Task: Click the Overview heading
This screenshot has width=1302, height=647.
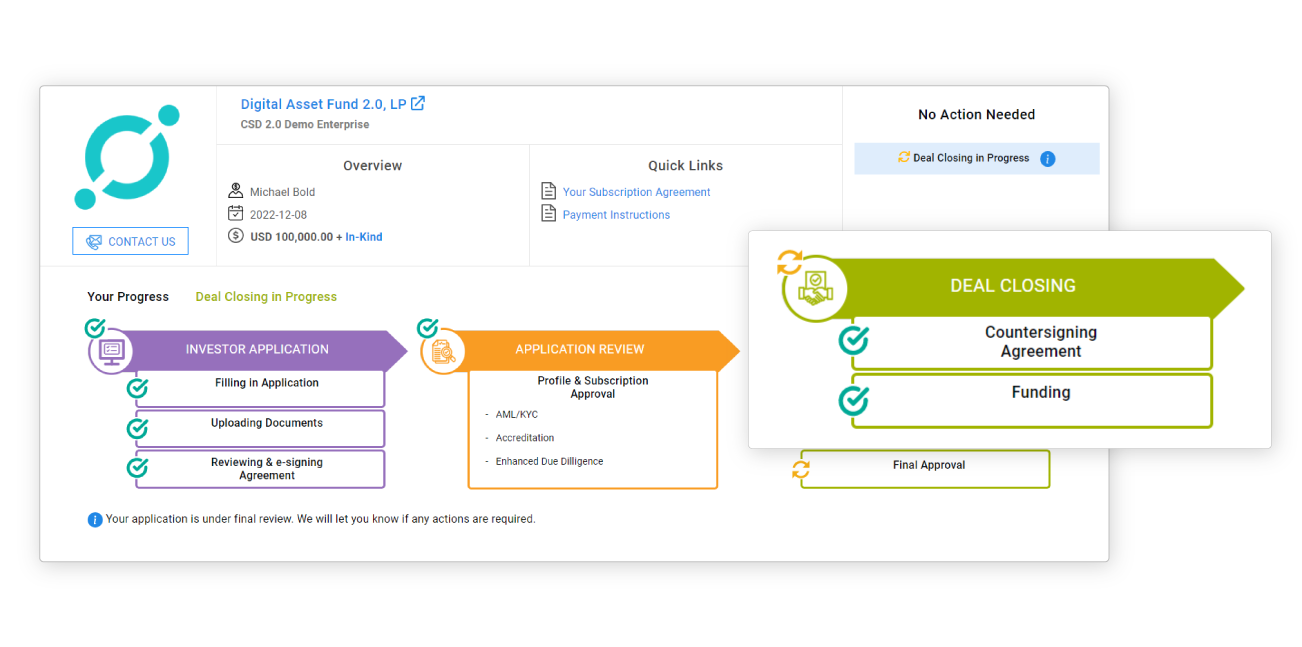Action: (373, 166)
